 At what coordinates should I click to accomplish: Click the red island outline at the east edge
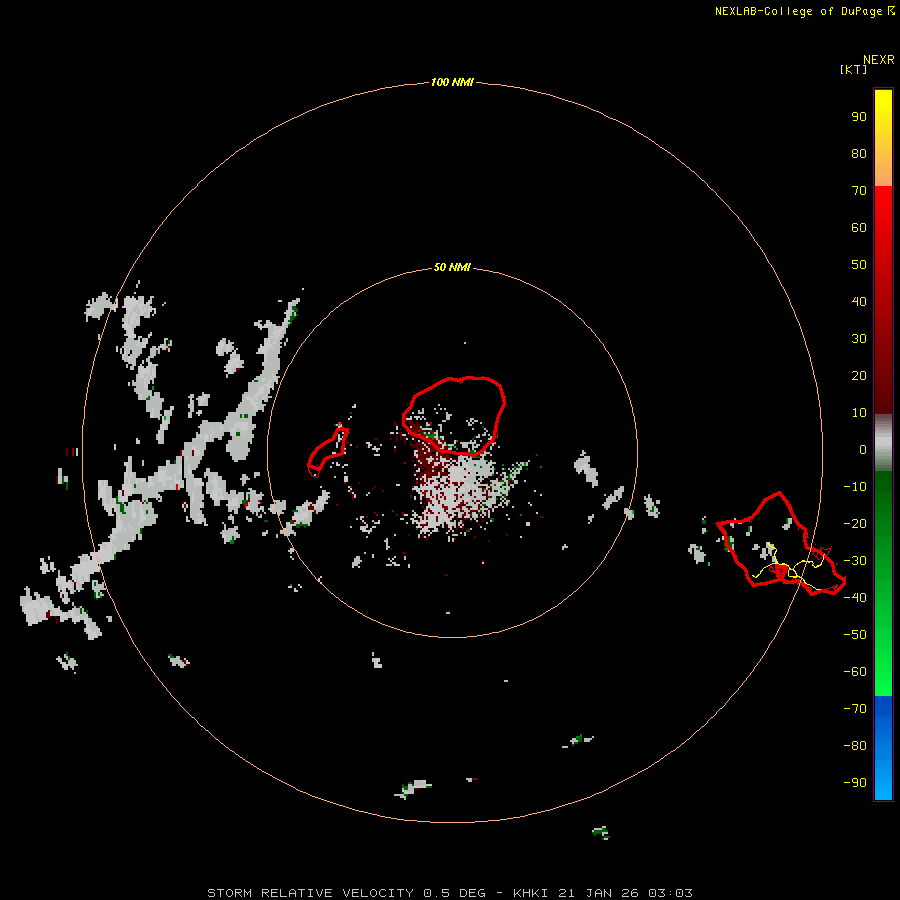click(781, 544)
